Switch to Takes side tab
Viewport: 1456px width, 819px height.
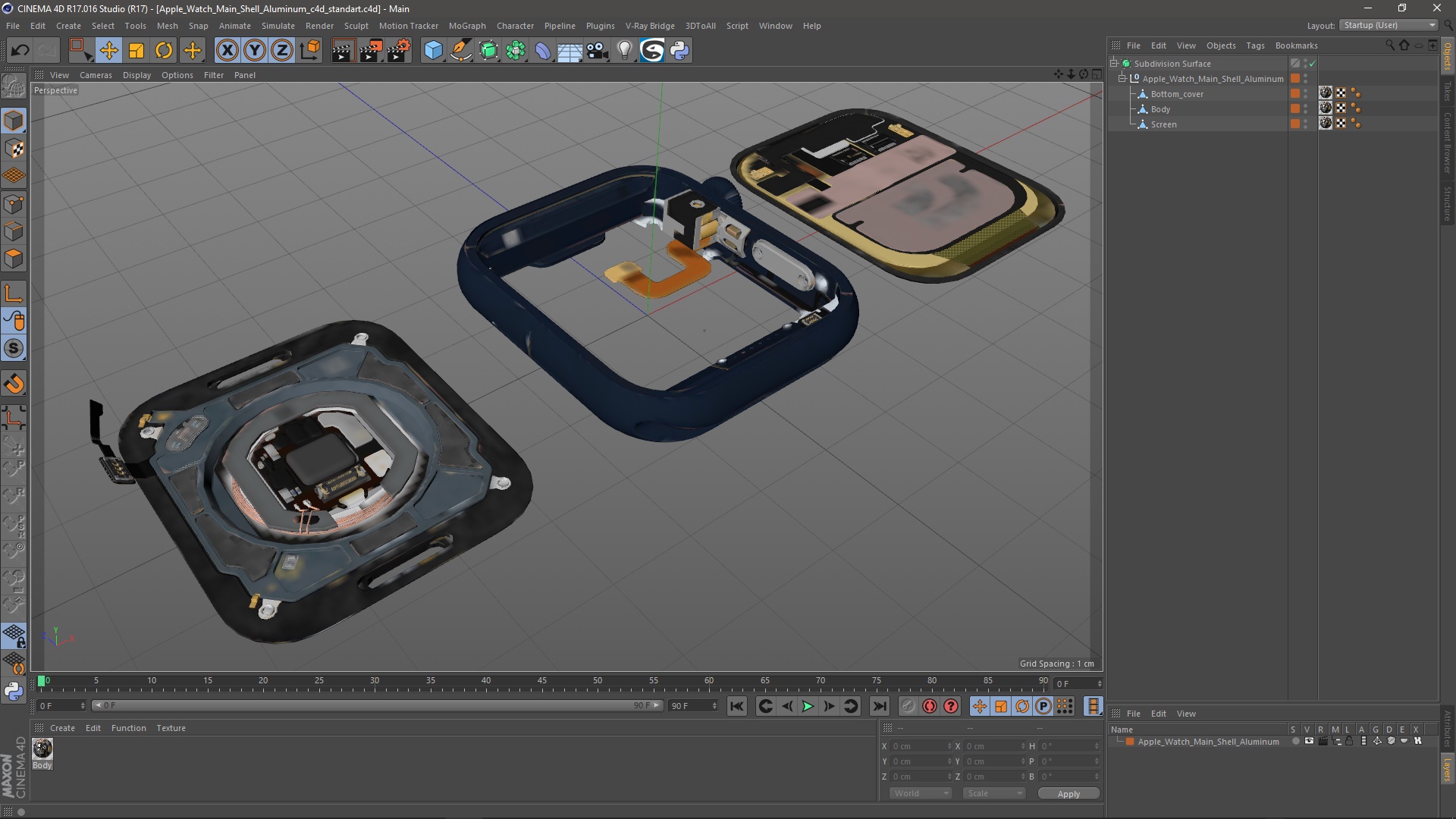point(1448,92)
